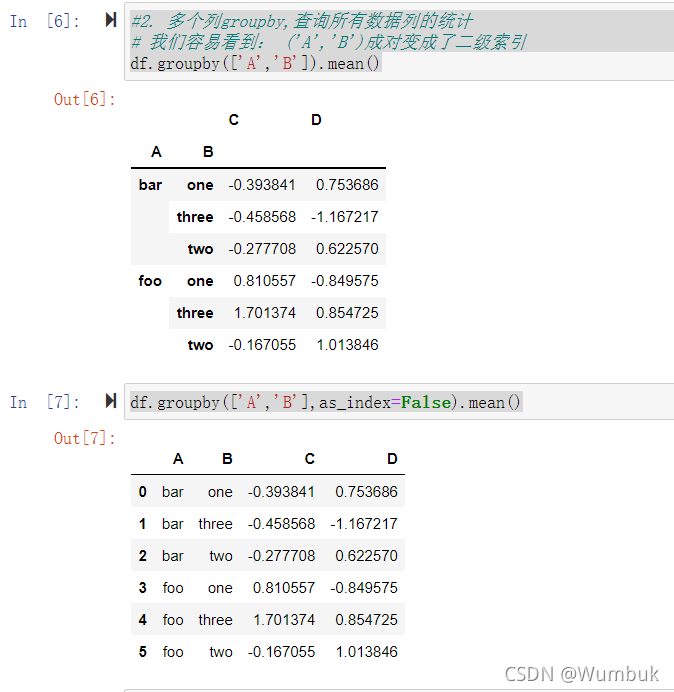
Task: Click column header C in Out[6] table
Action: pyautogui.click(x=234, y=120)
